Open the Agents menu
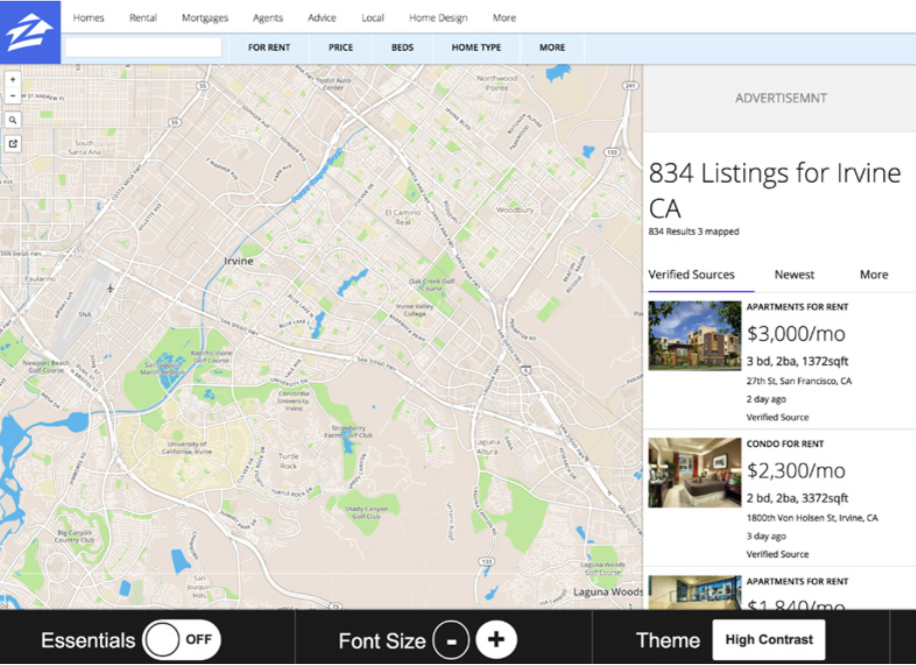This screenshot has width=916, height=665. (268, 18)
